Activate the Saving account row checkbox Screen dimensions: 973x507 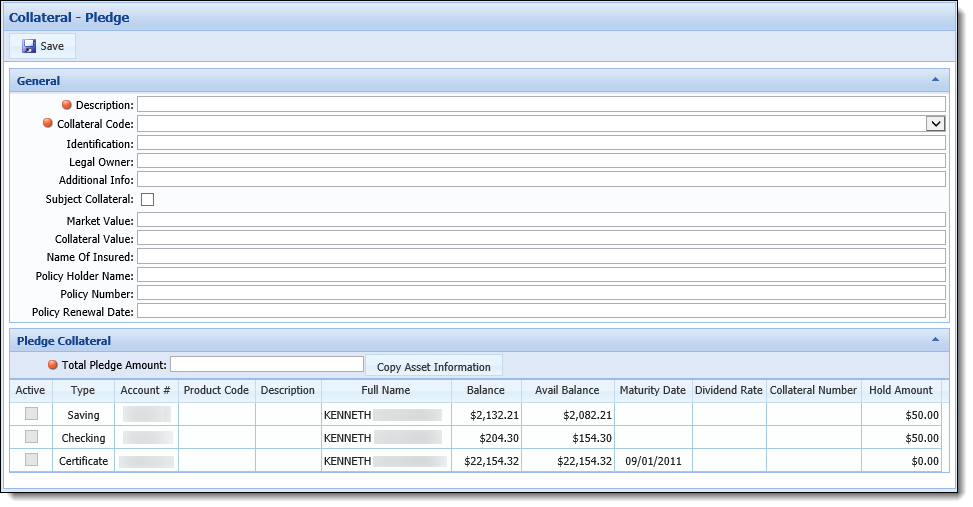(x=31, y=413)
